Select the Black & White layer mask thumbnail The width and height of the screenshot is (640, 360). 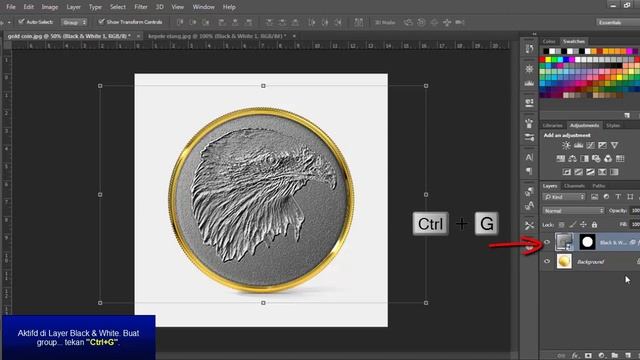pyautogui.click(x=587, y=242)
